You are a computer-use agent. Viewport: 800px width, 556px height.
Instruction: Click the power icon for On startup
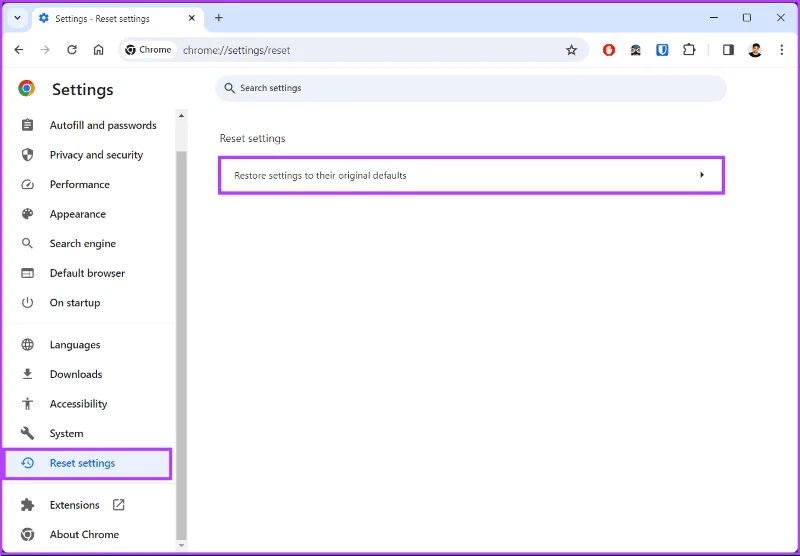click(28, 303)
